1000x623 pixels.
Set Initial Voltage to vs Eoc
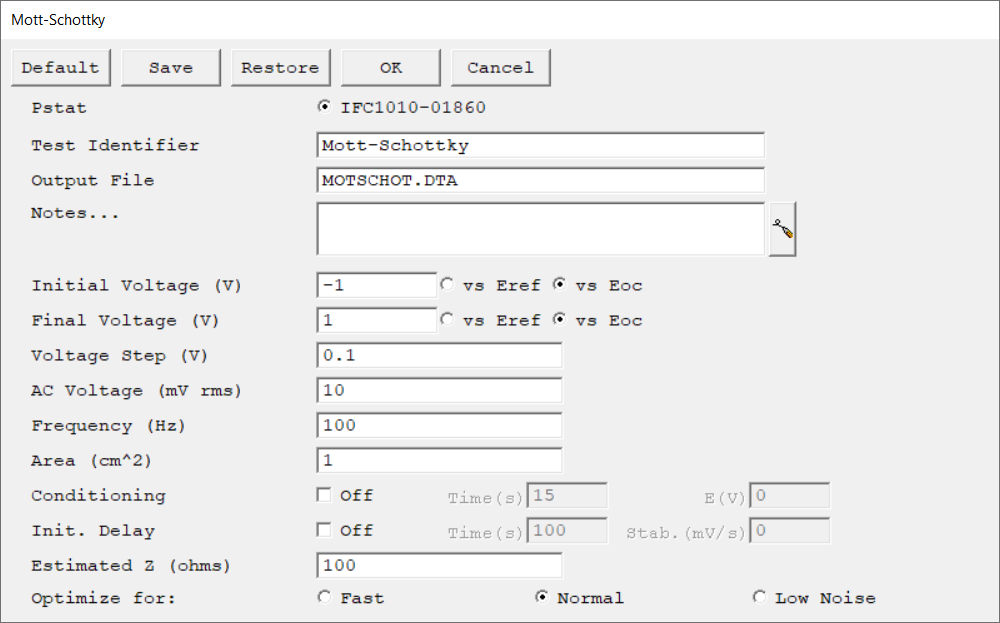click(559, 284)
